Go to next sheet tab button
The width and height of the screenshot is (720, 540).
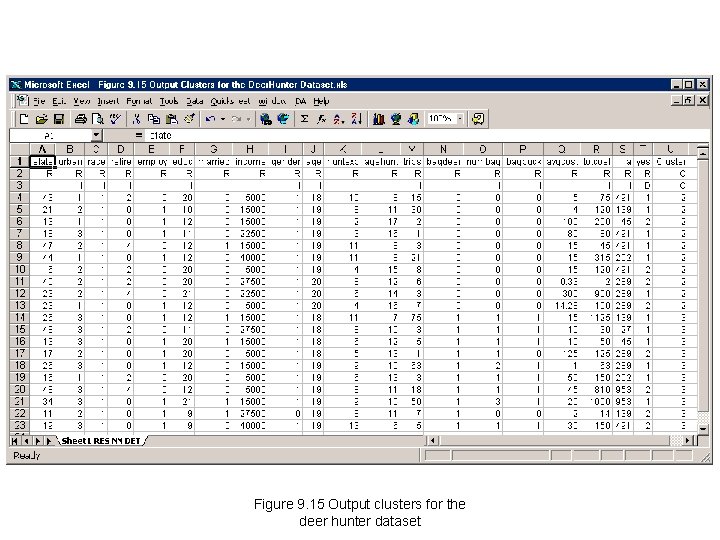pos(37,441)
